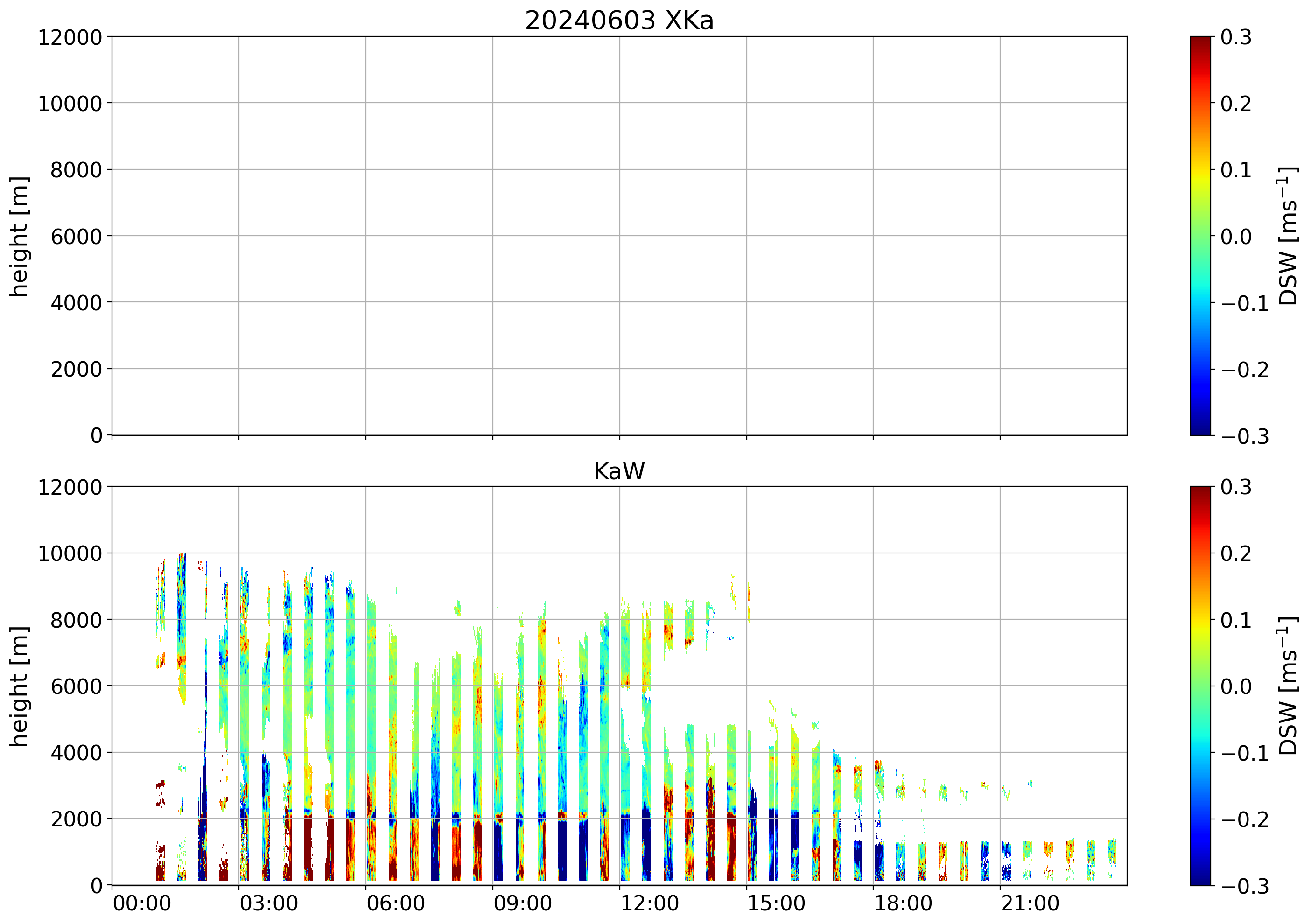Click the top panel's 'height [m]' label
Image resolution: width=1311 pixels, height=924 pixels.
(x=19, y=236)
